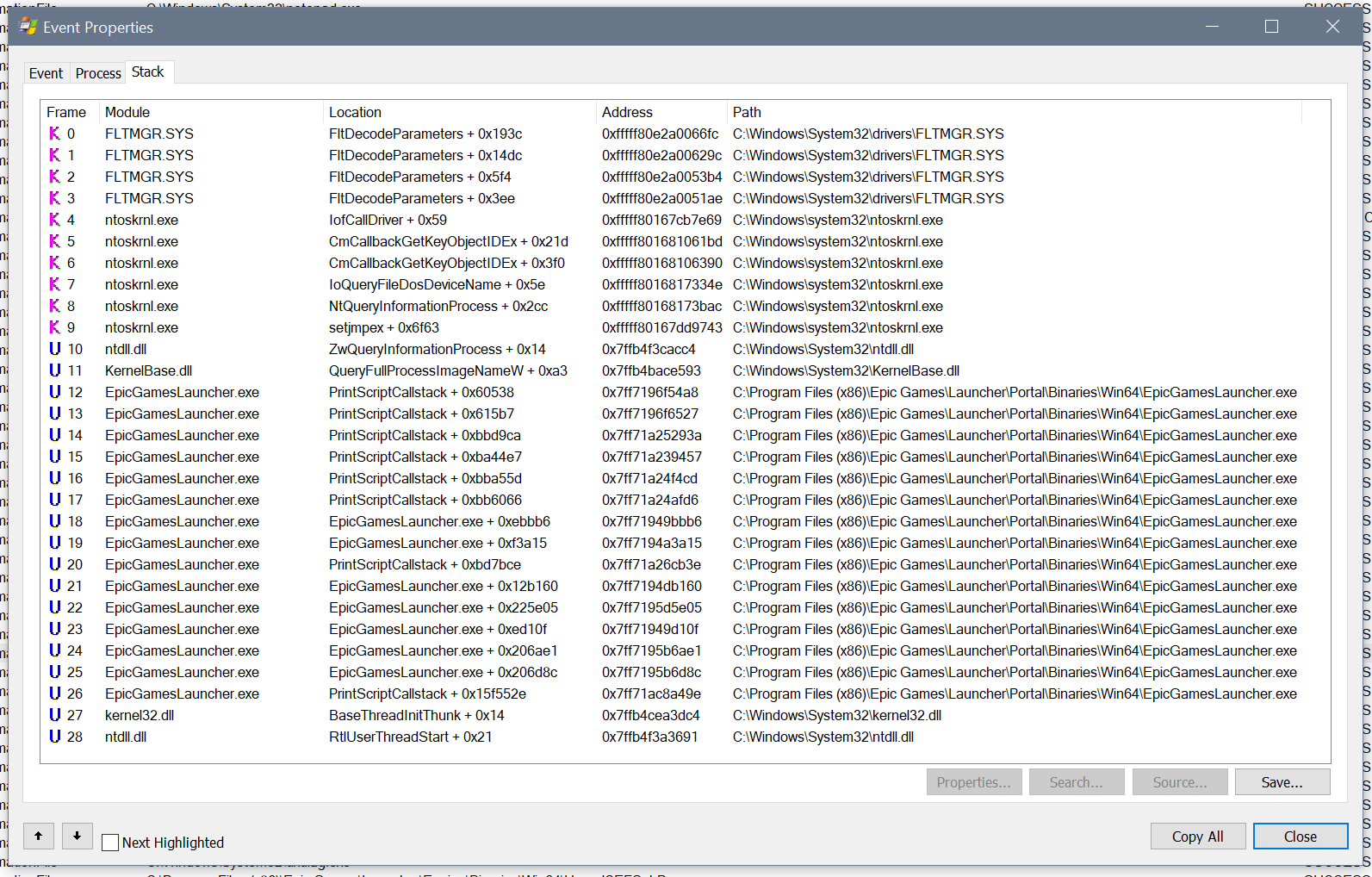Select NtQueryInformationProcess + 0x2cc location
Screen dimensions: 1372x877
(438, 306)
